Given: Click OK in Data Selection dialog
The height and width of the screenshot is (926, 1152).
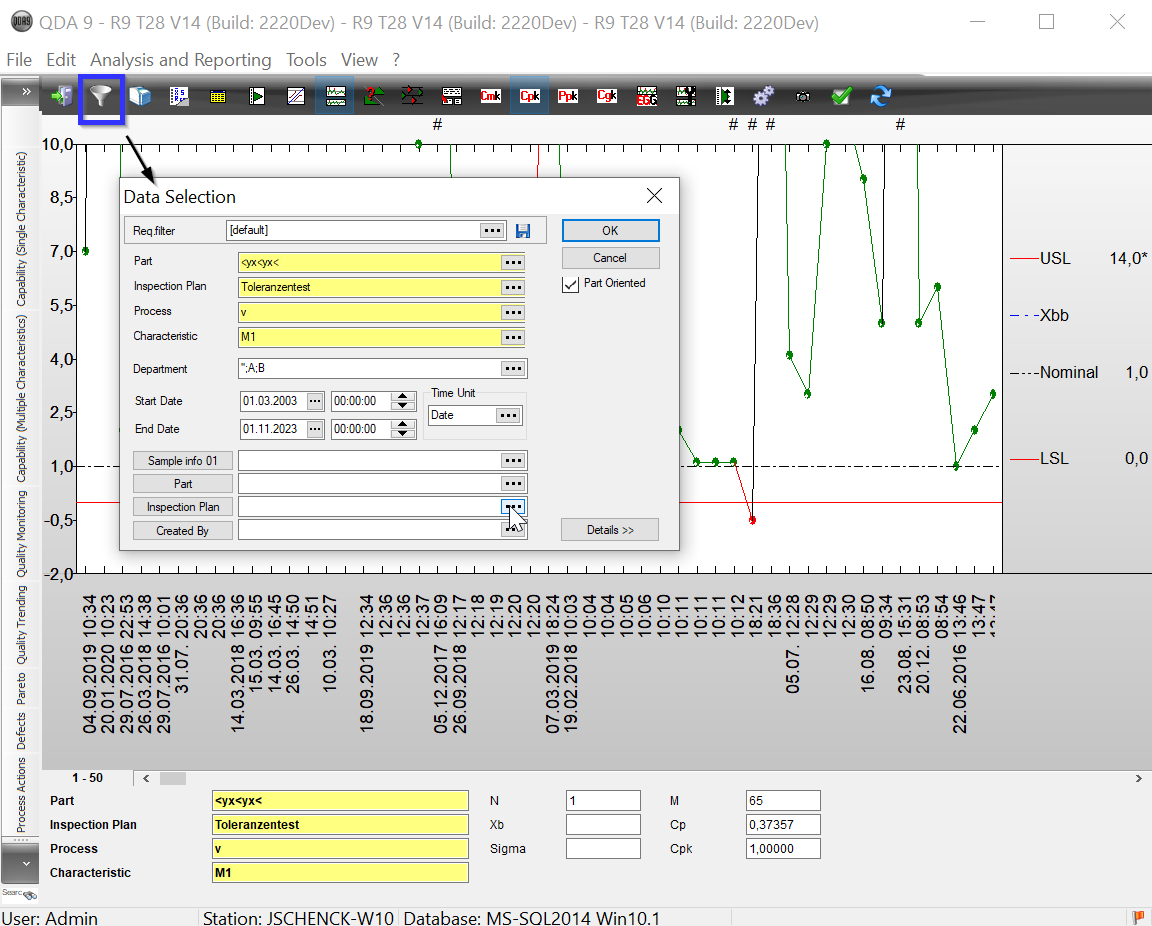Looking at the screenshot, I should coord(610,231).
